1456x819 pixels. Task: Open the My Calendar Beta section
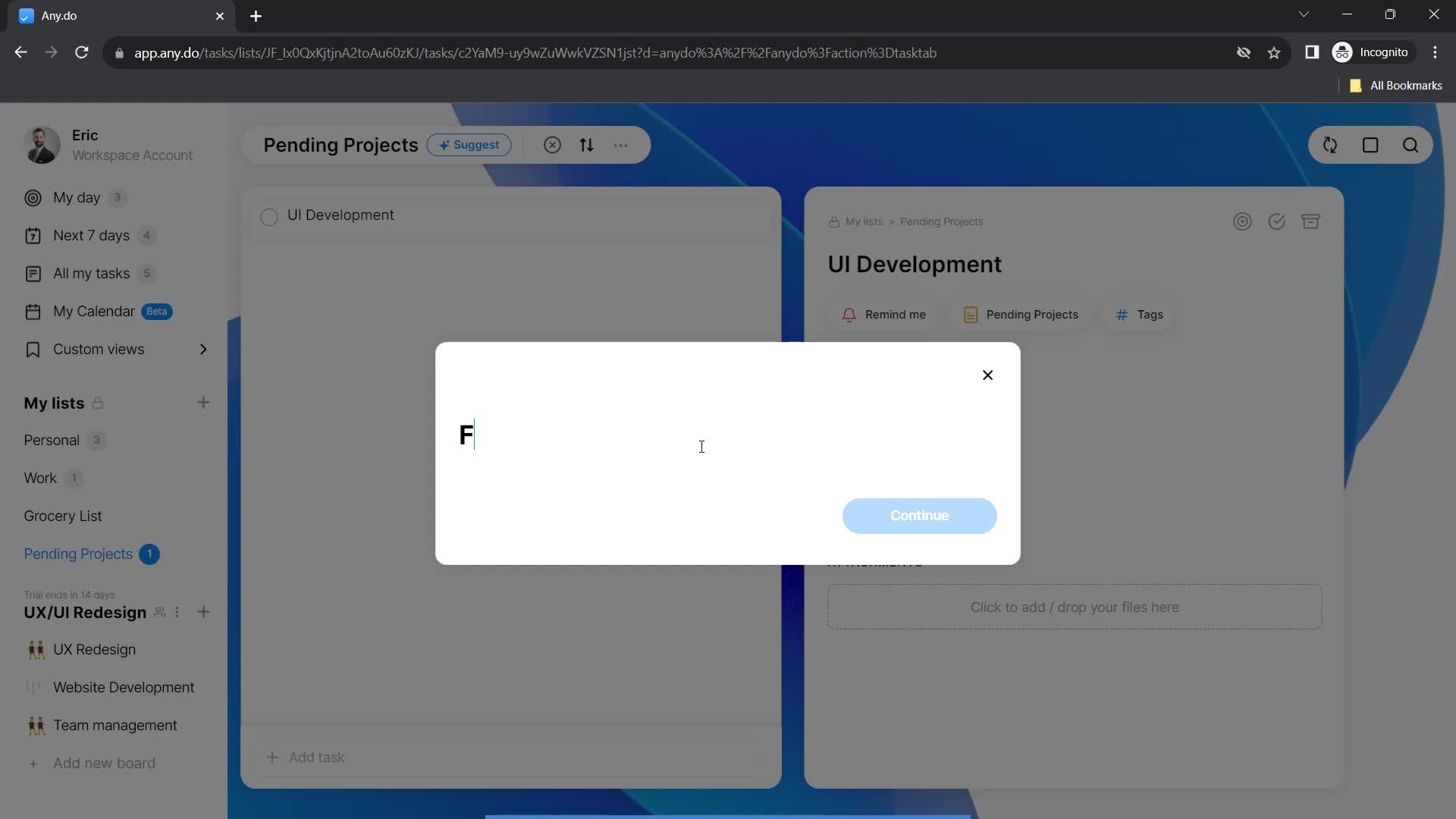(94, 311)
